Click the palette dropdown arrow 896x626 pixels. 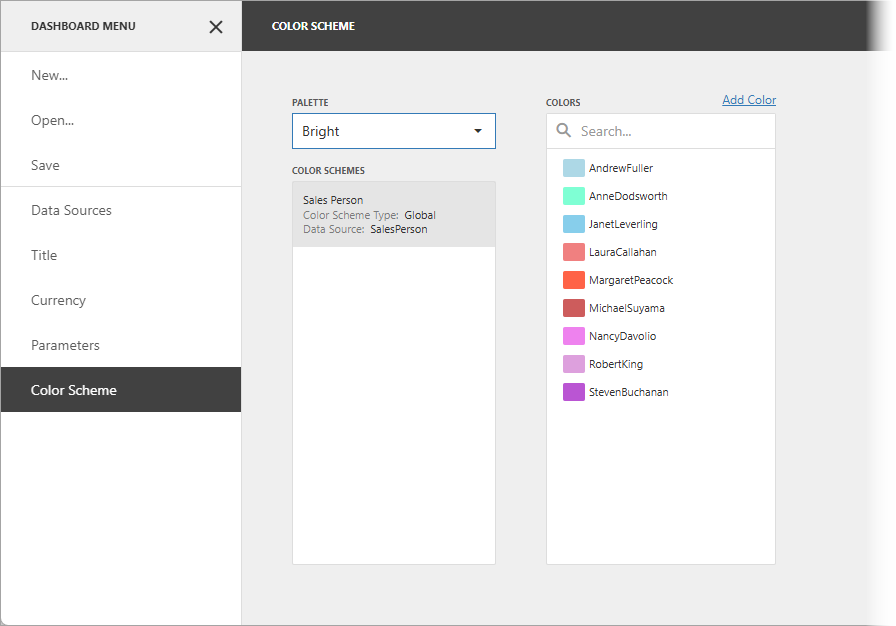[x=478, y=131]
